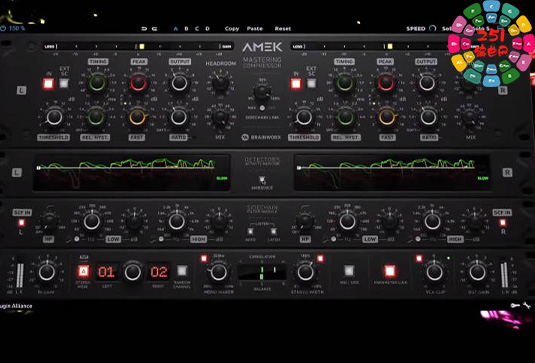Click the left channel OUTPUT knob
535x363 pixels.
179,83
